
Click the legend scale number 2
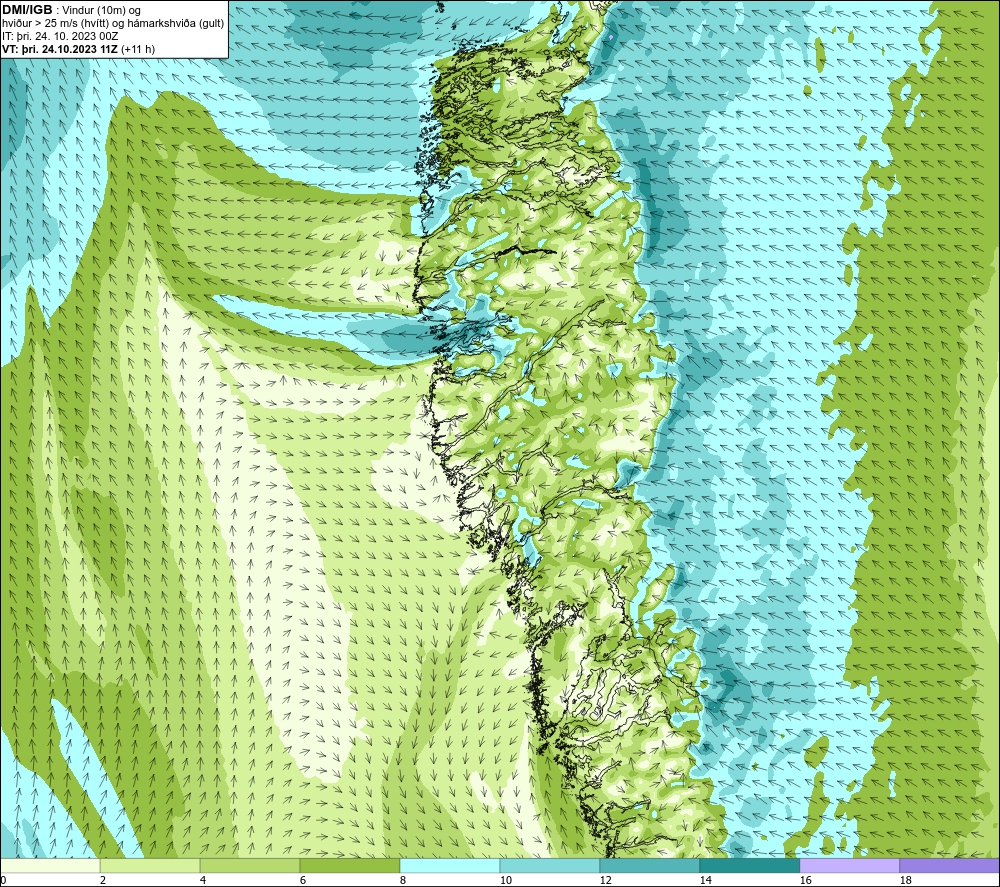[103, 881]
